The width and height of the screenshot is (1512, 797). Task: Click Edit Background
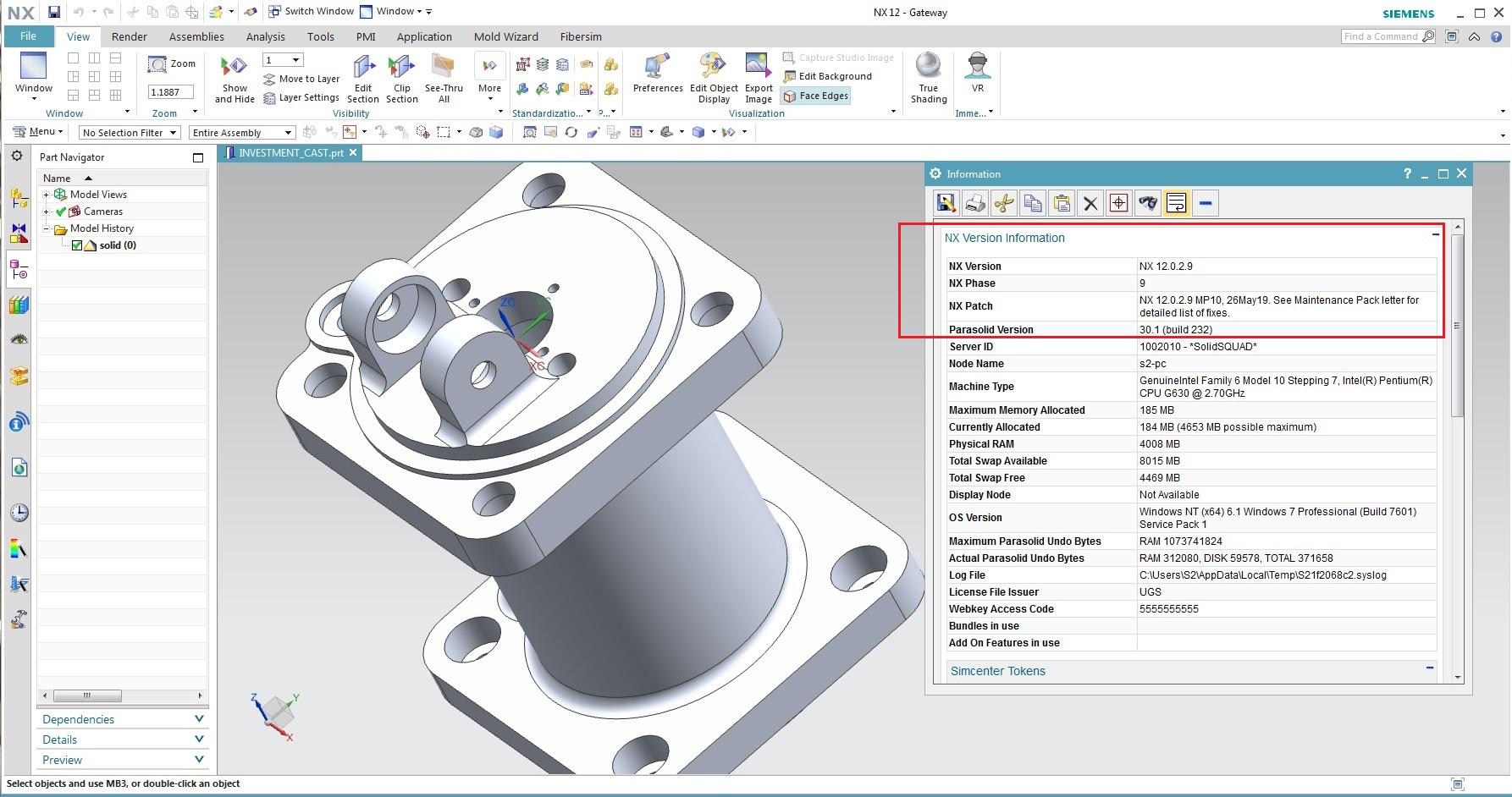[x=827, y=76]
